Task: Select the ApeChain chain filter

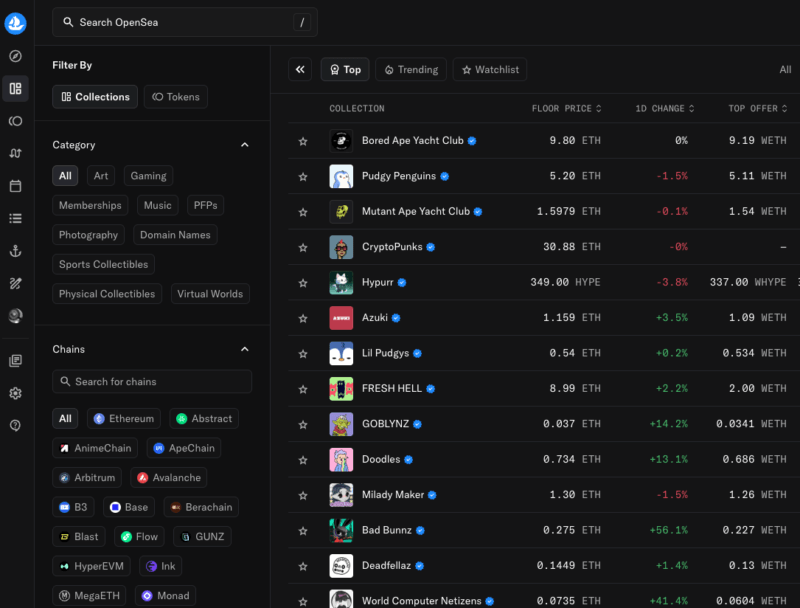Action: click(184, 448)
